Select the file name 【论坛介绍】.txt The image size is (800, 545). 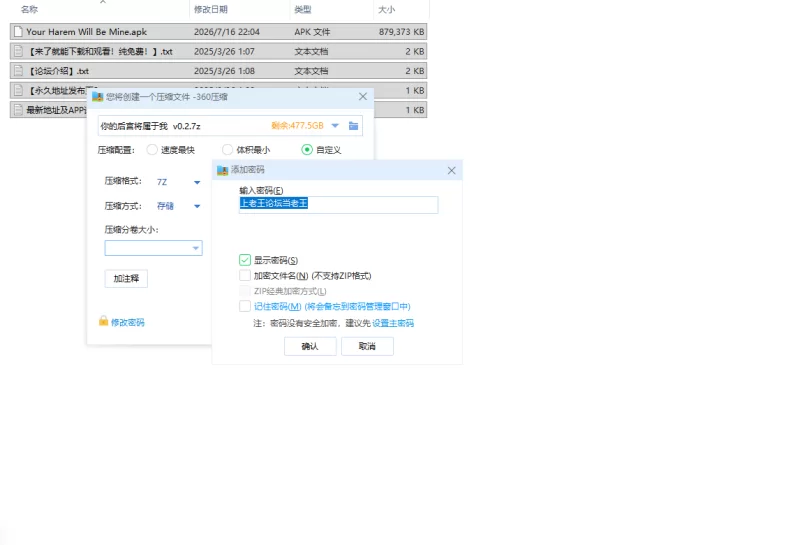[x=58, y=71]
